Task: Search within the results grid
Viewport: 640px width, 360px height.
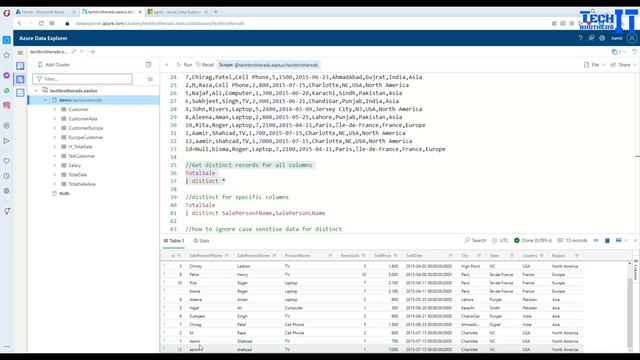Action: [x=475, y=240]
